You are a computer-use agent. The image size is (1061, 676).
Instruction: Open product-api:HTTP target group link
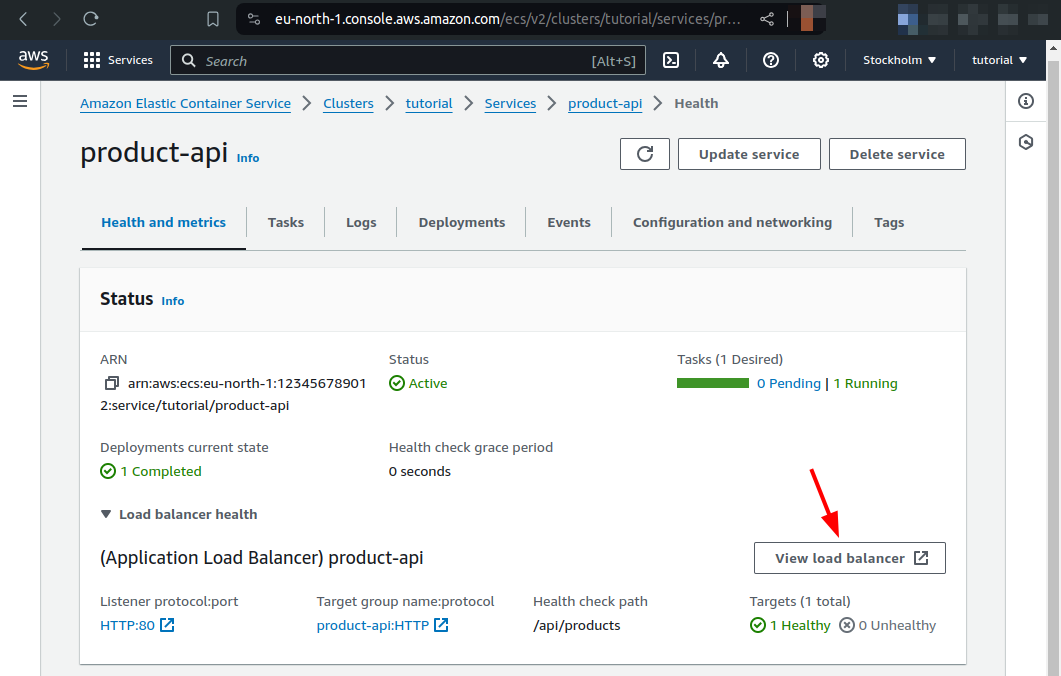click(x=373, y=625)
